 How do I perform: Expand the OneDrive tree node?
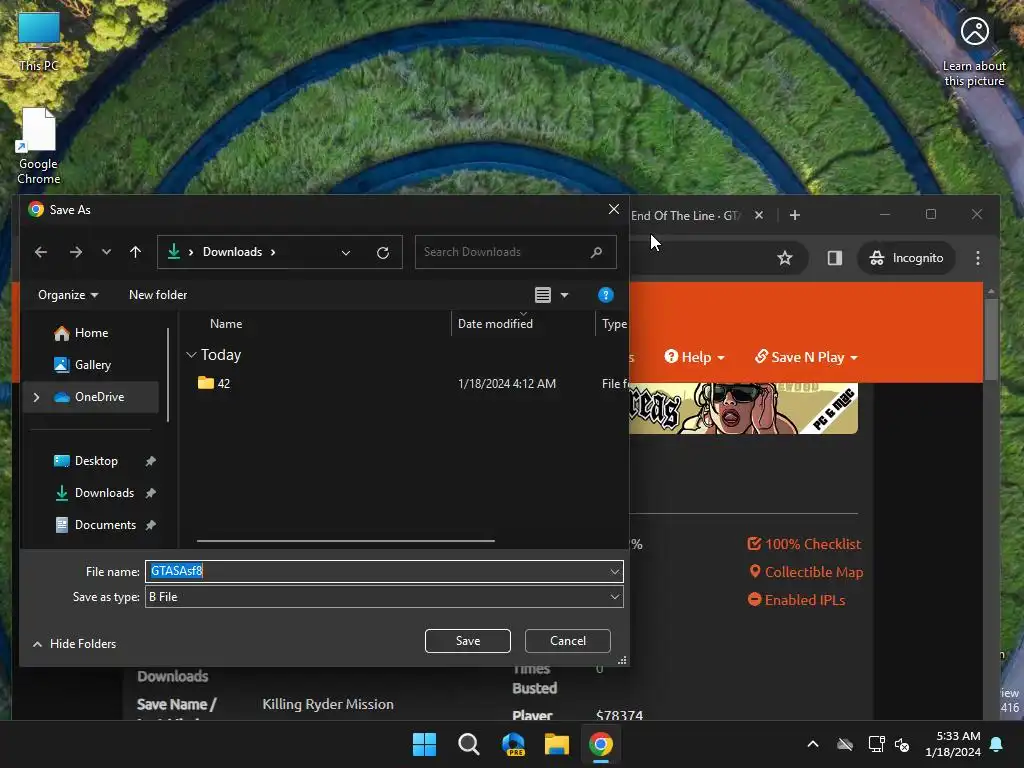coord(37,397)
